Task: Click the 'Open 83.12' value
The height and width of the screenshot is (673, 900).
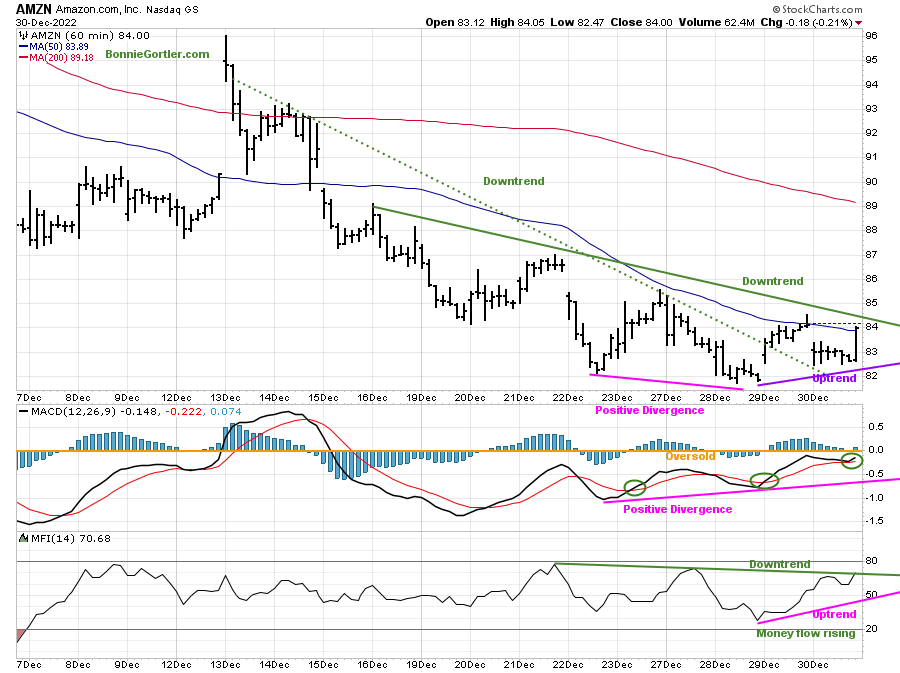Action: pyautogui.click(x=455, y=22)
